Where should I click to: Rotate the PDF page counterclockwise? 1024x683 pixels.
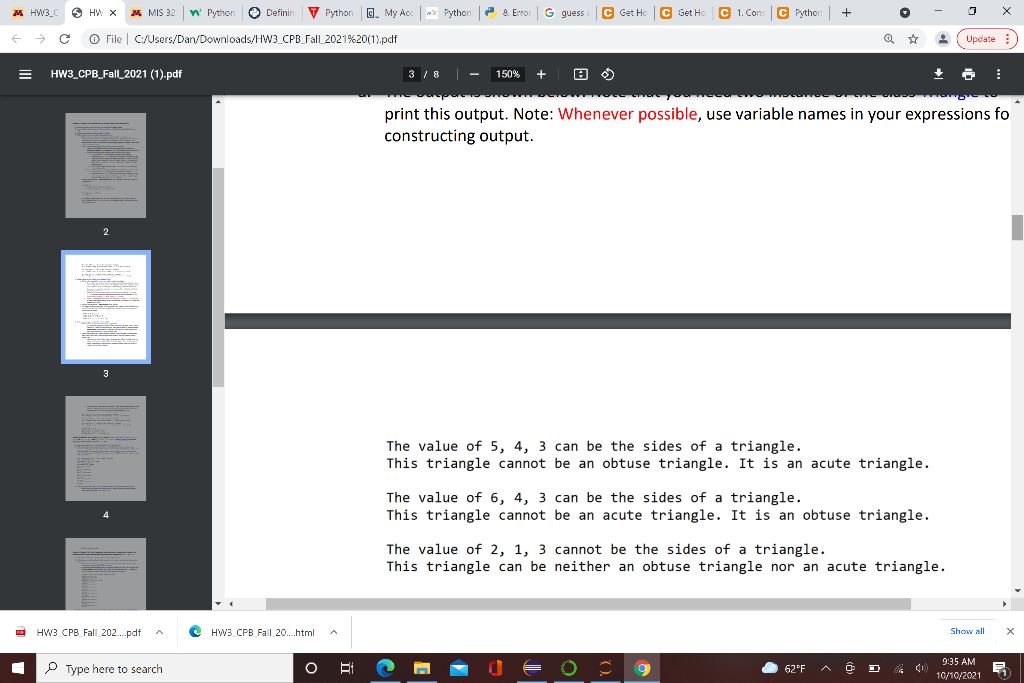point(609,73)
